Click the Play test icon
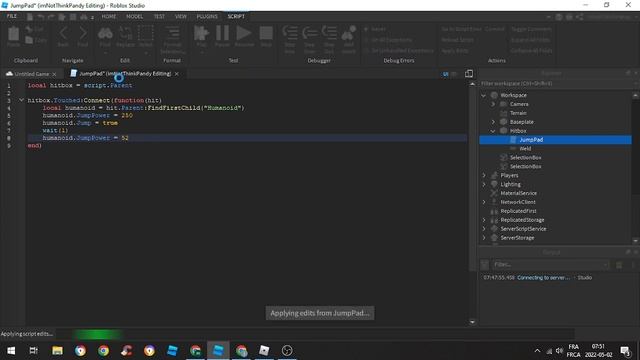The height and width of the screenshot is (360, 640). click(x=201, y=33)
